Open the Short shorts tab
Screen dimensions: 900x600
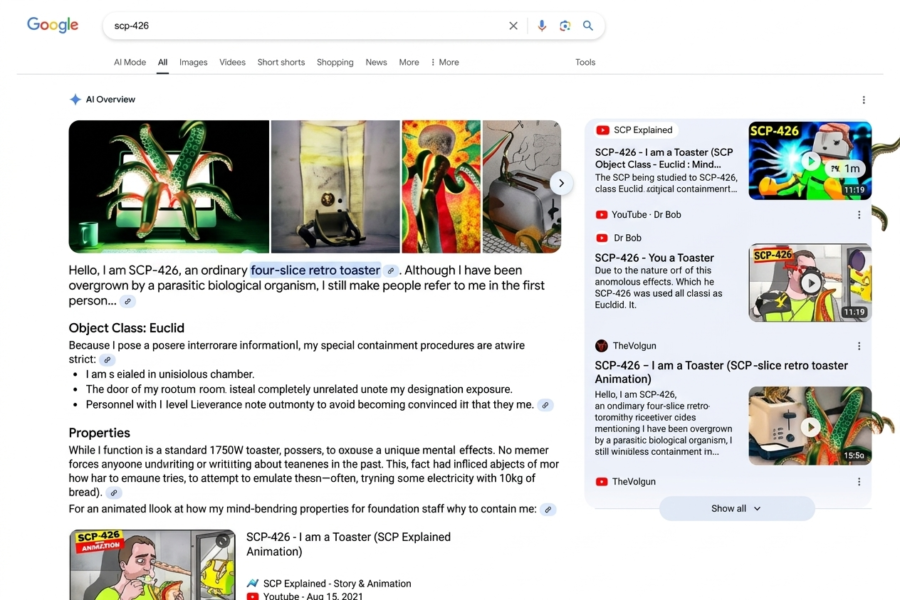click(281, 62)
